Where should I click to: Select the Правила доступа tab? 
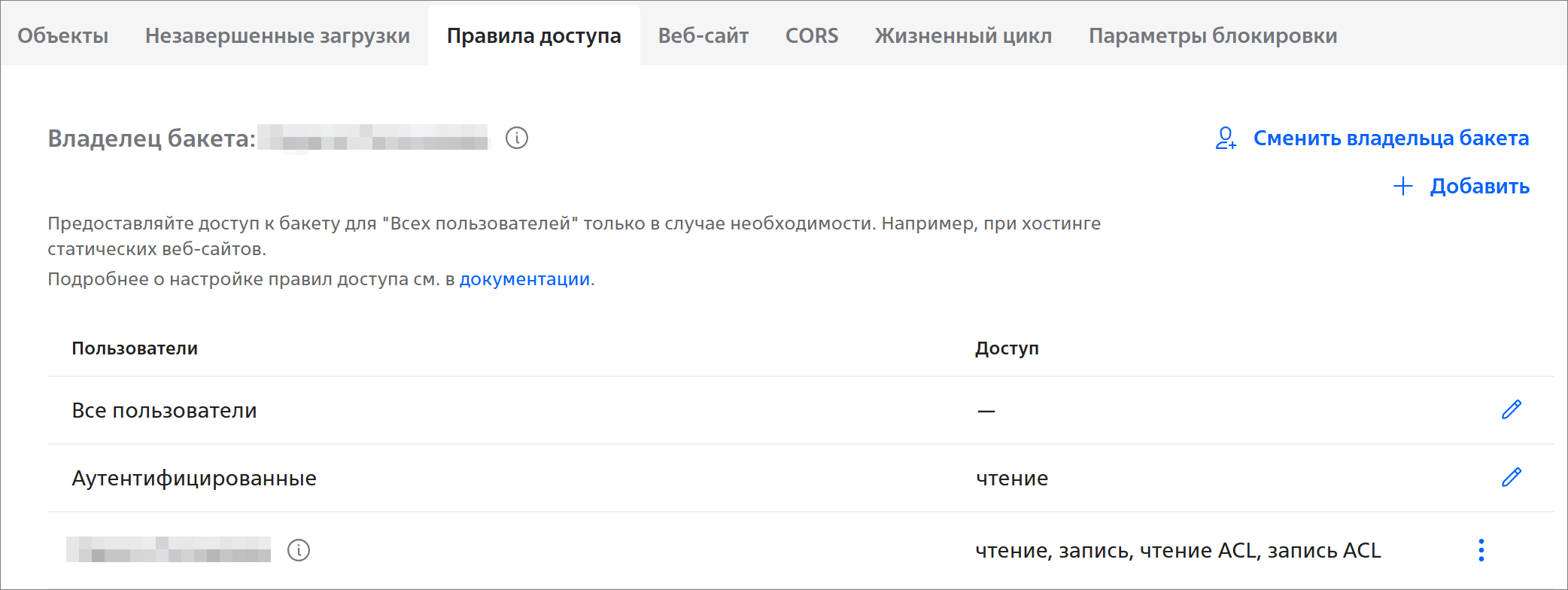click(533, 35)
